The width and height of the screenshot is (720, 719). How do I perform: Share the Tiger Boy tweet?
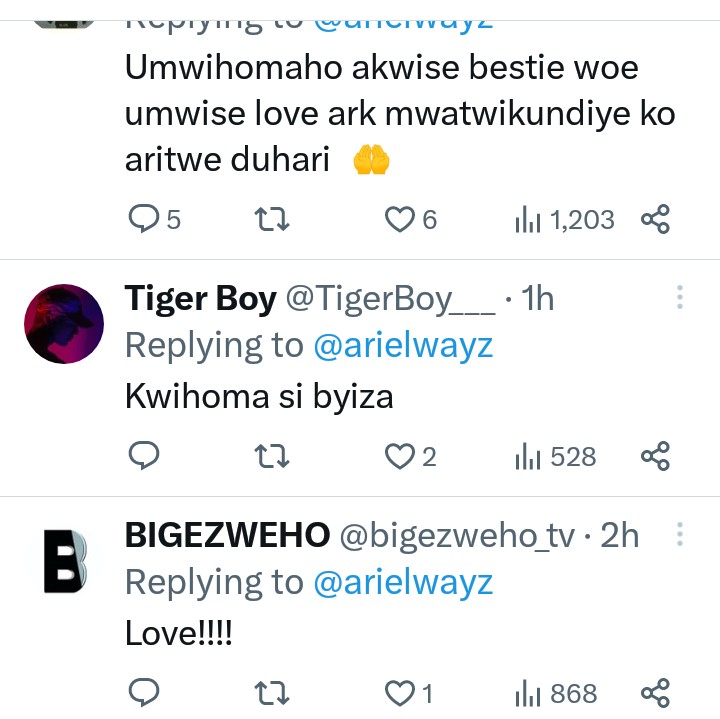point(654,457)
